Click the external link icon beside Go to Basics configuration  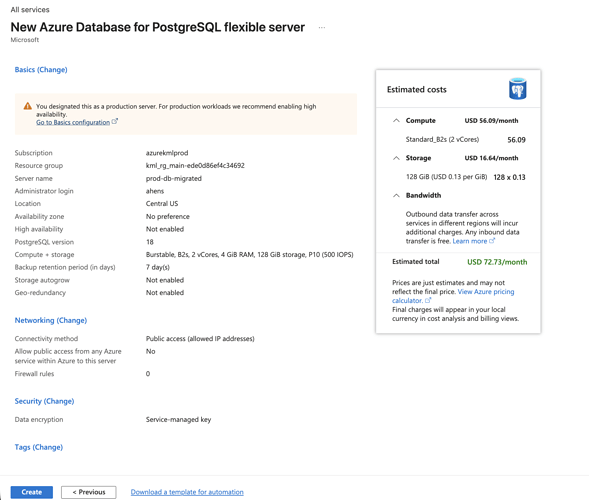pyautogui.click(x=115, y=121)
